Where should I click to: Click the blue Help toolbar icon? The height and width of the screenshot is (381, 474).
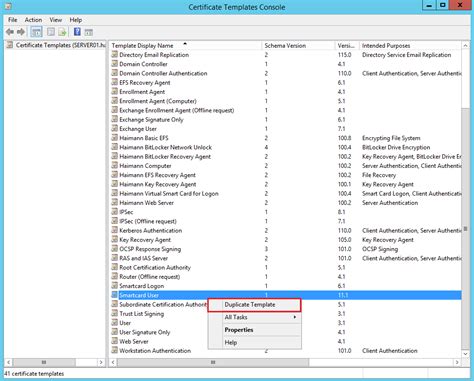77,32
